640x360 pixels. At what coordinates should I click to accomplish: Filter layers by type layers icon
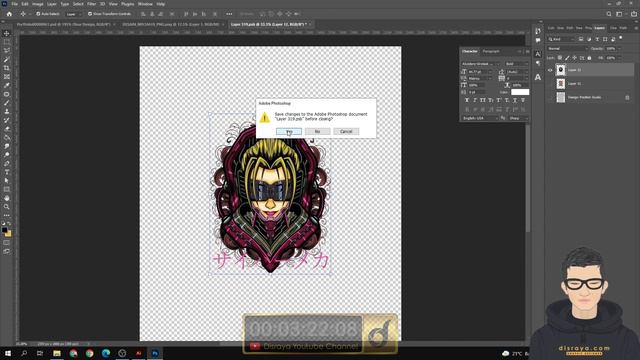597,39
